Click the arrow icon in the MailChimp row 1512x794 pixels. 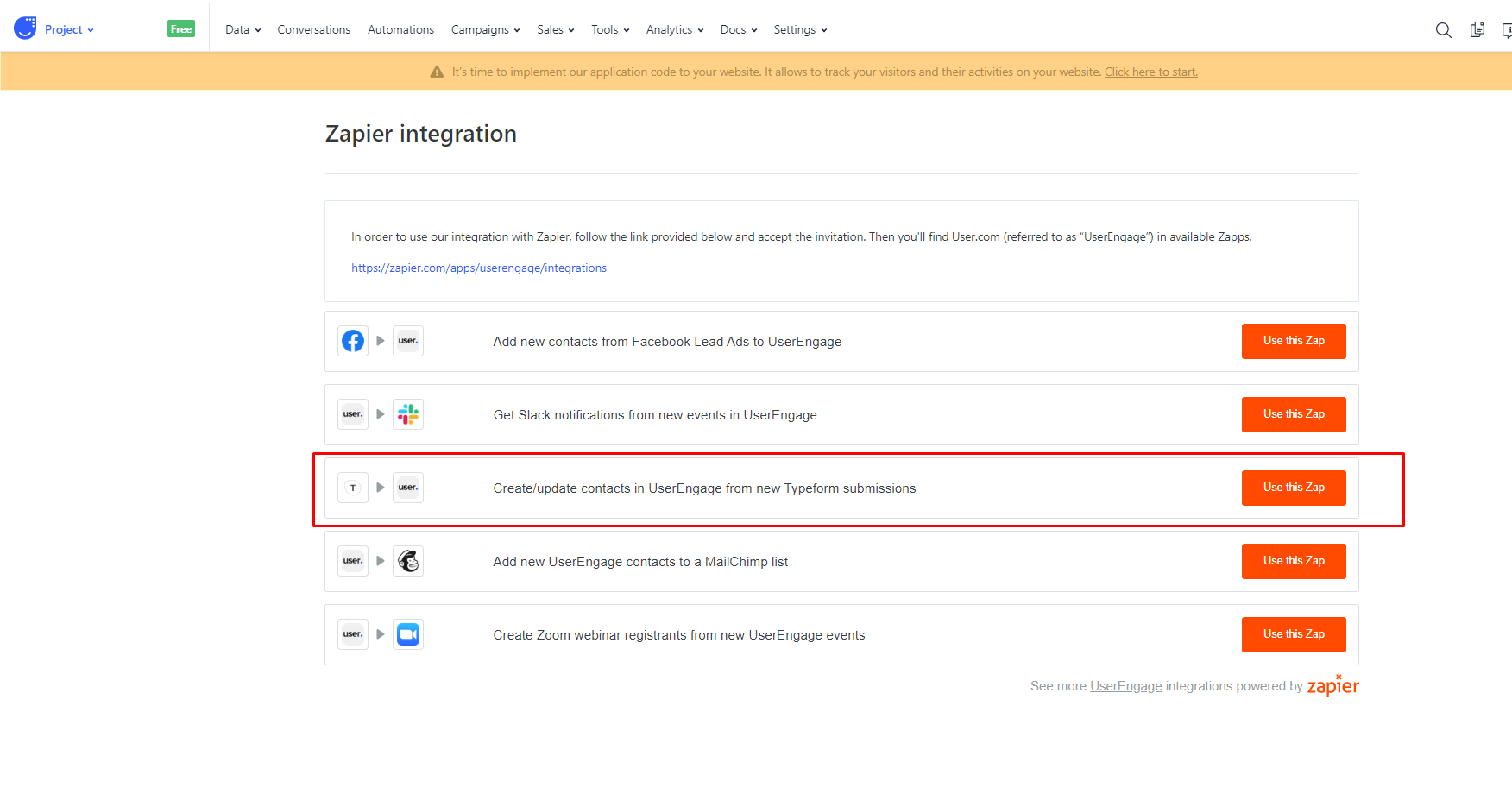(381, 561)
